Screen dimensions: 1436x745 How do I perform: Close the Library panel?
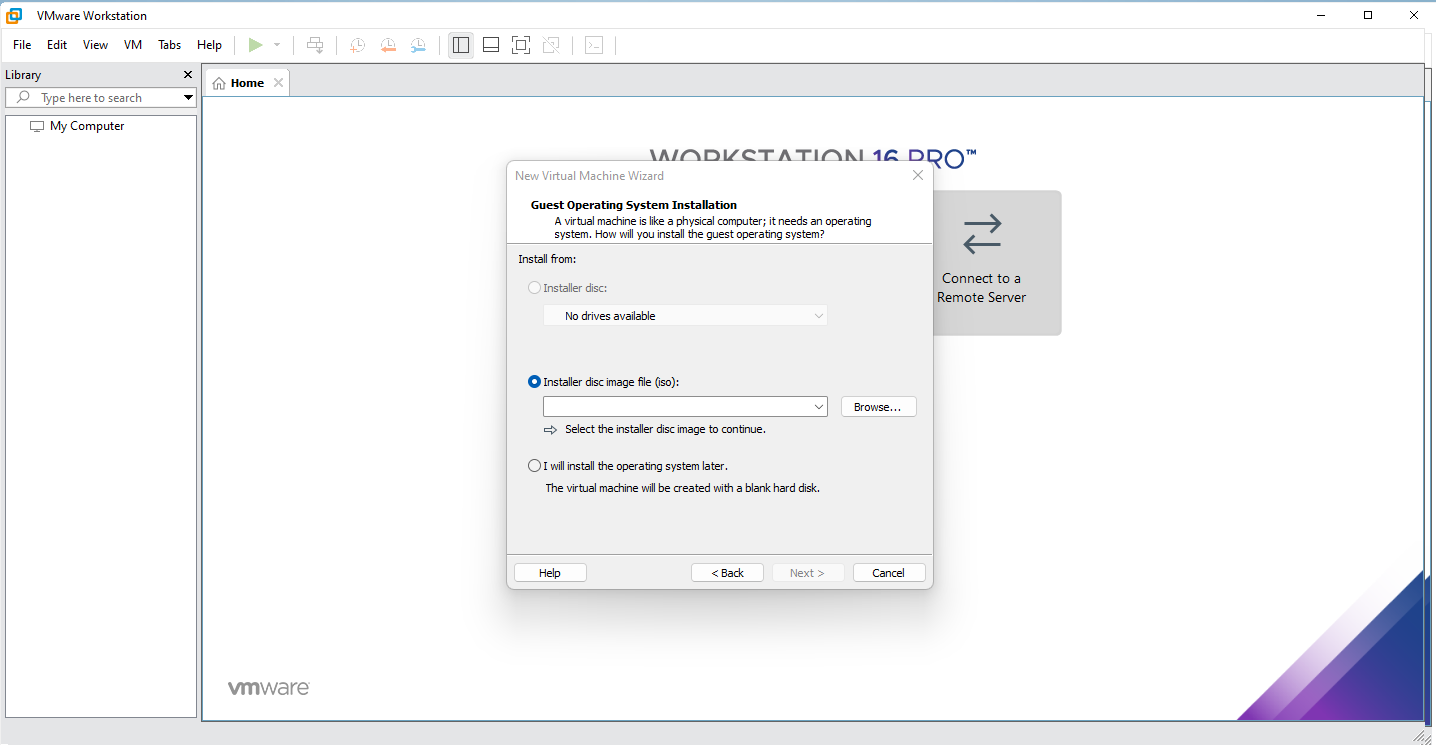coord(188,75)
